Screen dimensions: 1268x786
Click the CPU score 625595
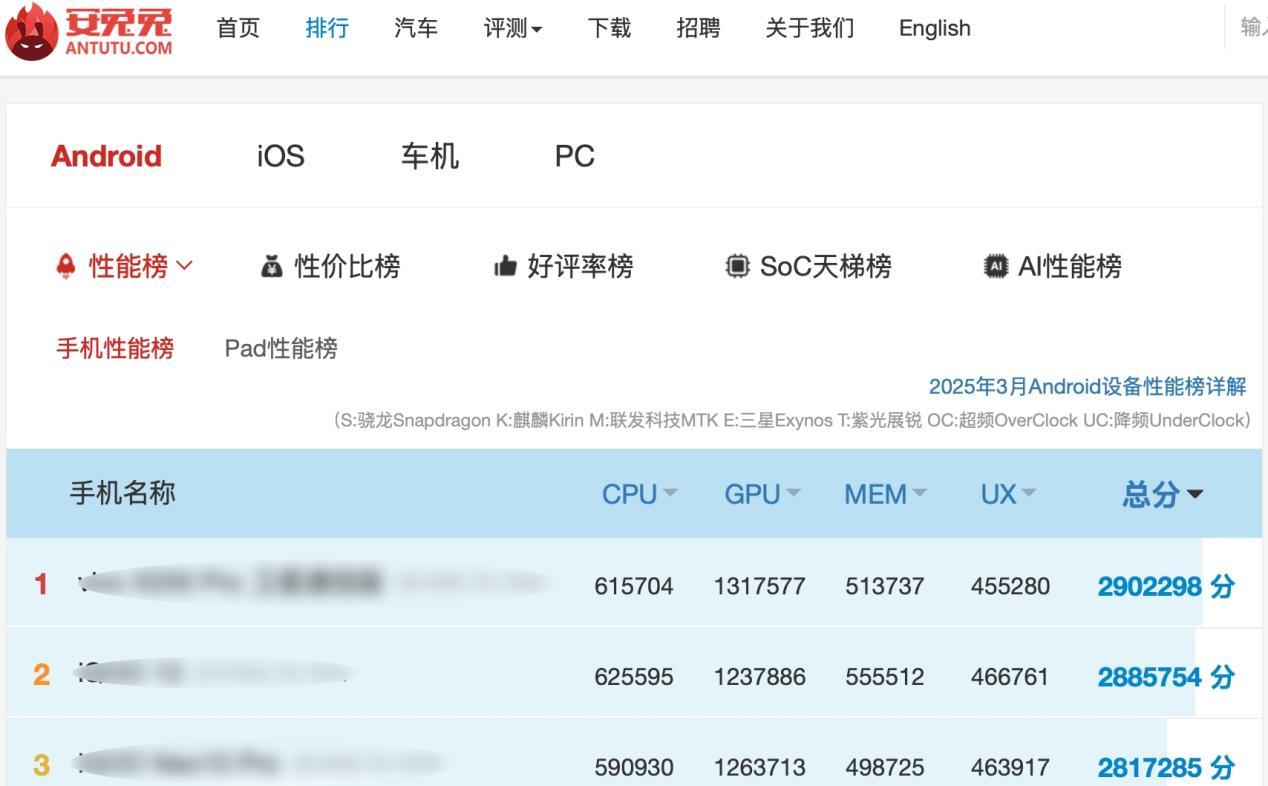click(x=634, y=677)
